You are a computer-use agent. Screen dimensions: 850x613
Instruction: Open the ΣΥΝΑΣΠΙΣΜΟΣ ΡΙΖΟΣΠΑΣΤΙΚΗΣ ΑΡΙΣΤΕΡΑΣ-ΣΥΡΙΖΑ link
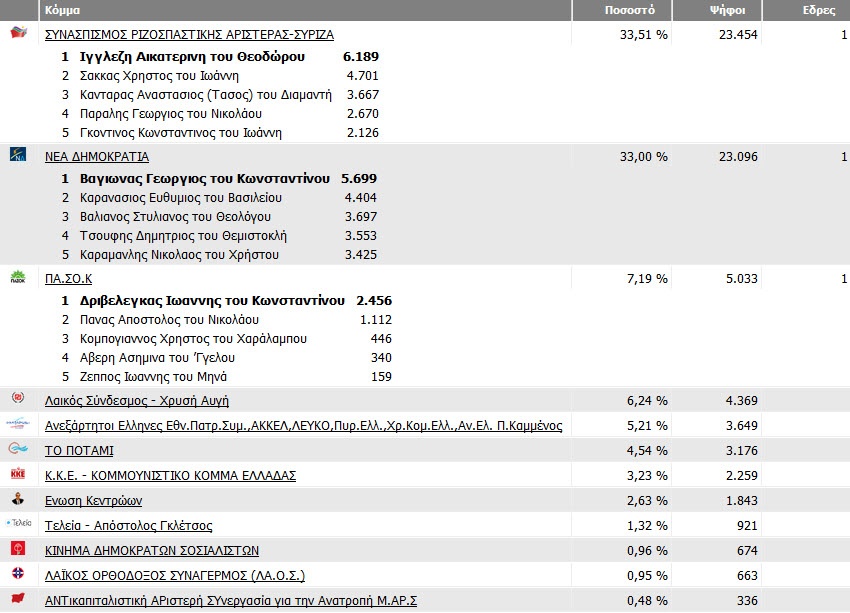189,34
